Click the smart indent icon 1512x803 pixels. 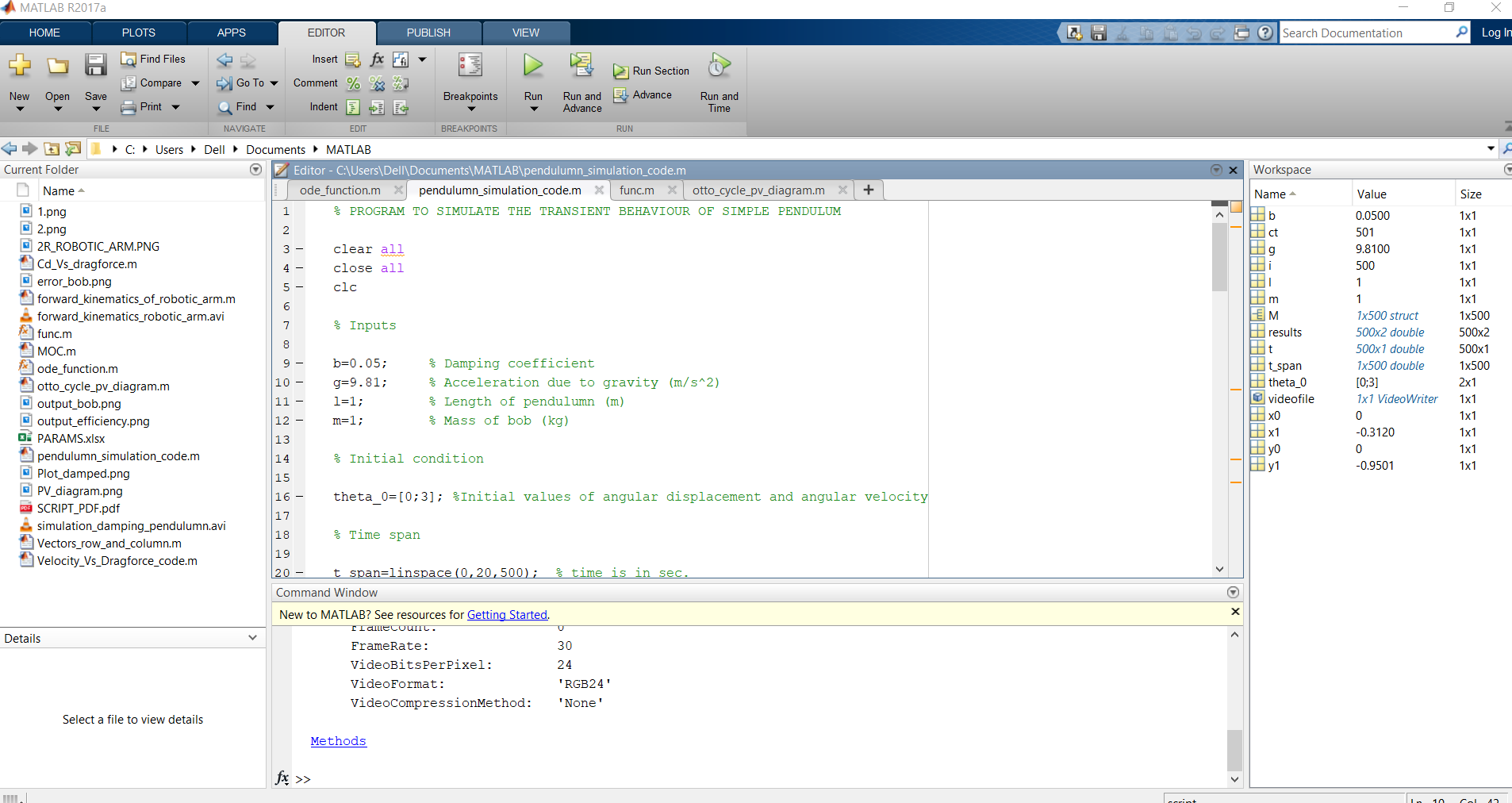354,107
